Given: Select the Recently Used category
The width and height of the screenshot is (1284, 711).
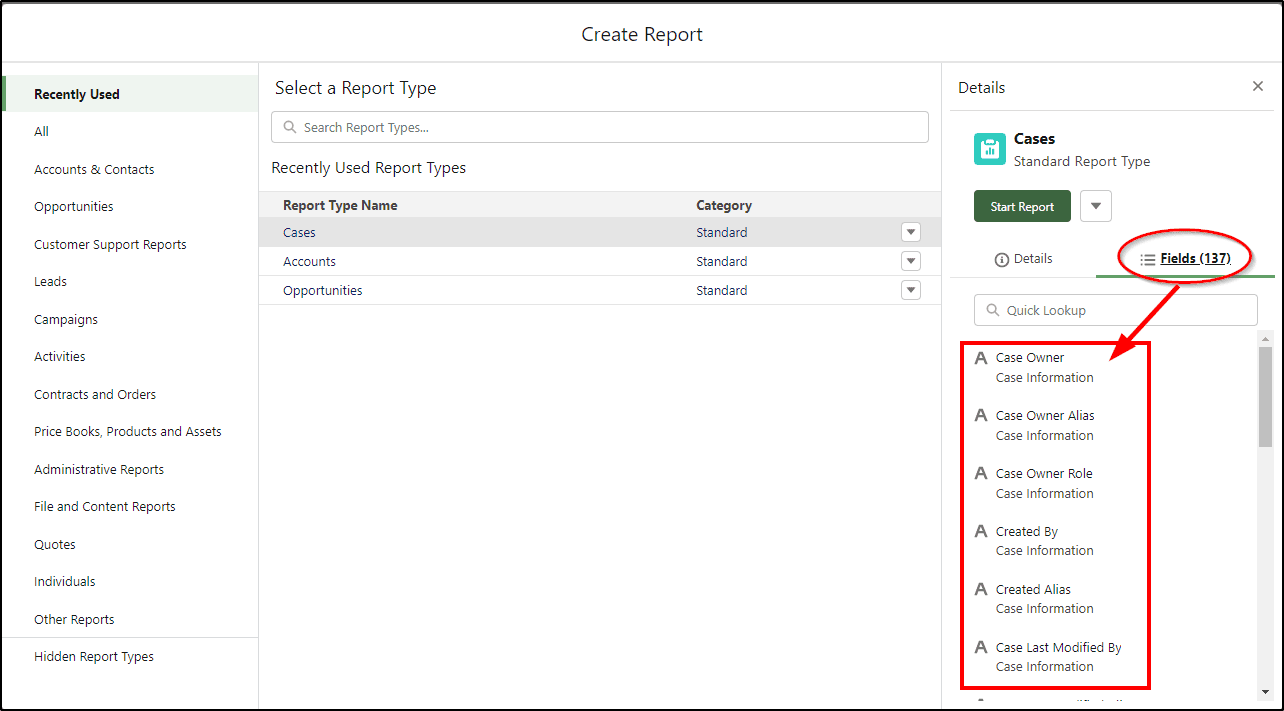Looking at the screenshot, I should point(130,94).
